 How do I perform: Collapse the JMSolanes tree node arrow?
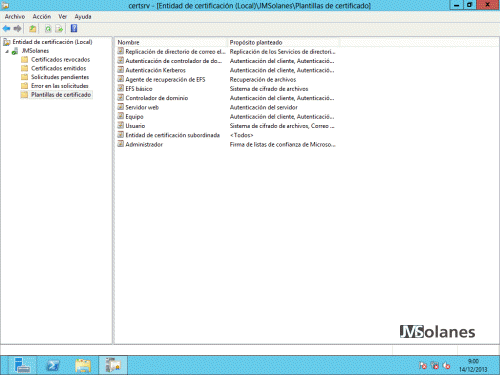(x=7, y=51)
